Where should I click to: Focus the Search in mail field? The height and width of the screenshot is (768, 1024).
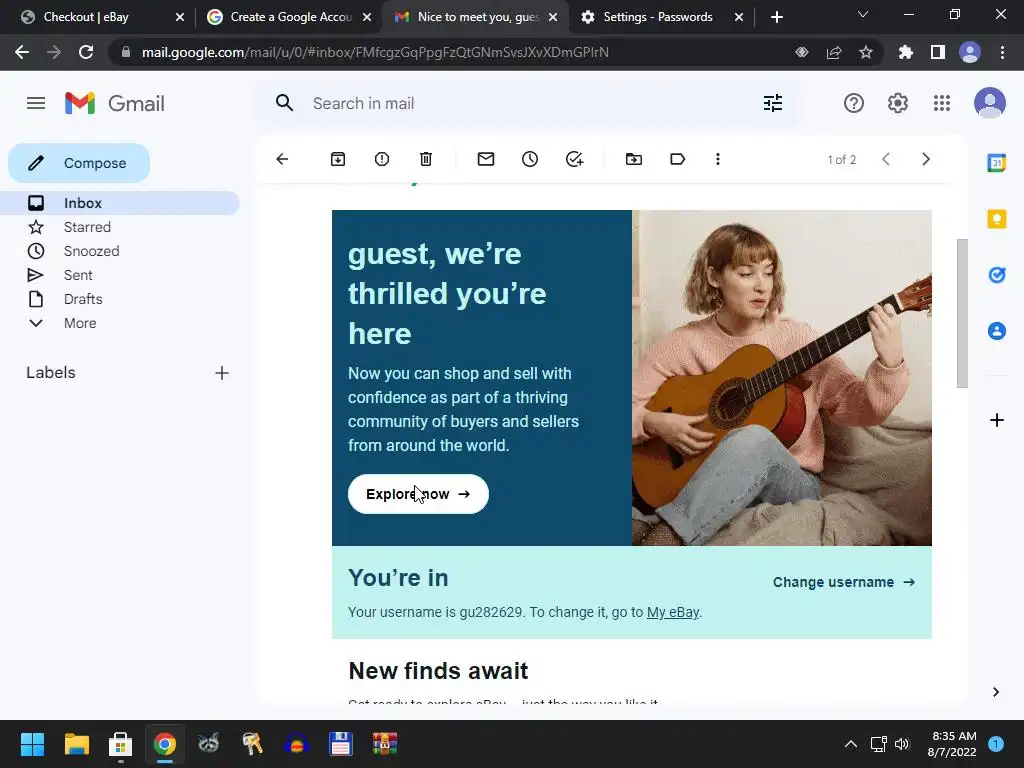click(529, 103)
